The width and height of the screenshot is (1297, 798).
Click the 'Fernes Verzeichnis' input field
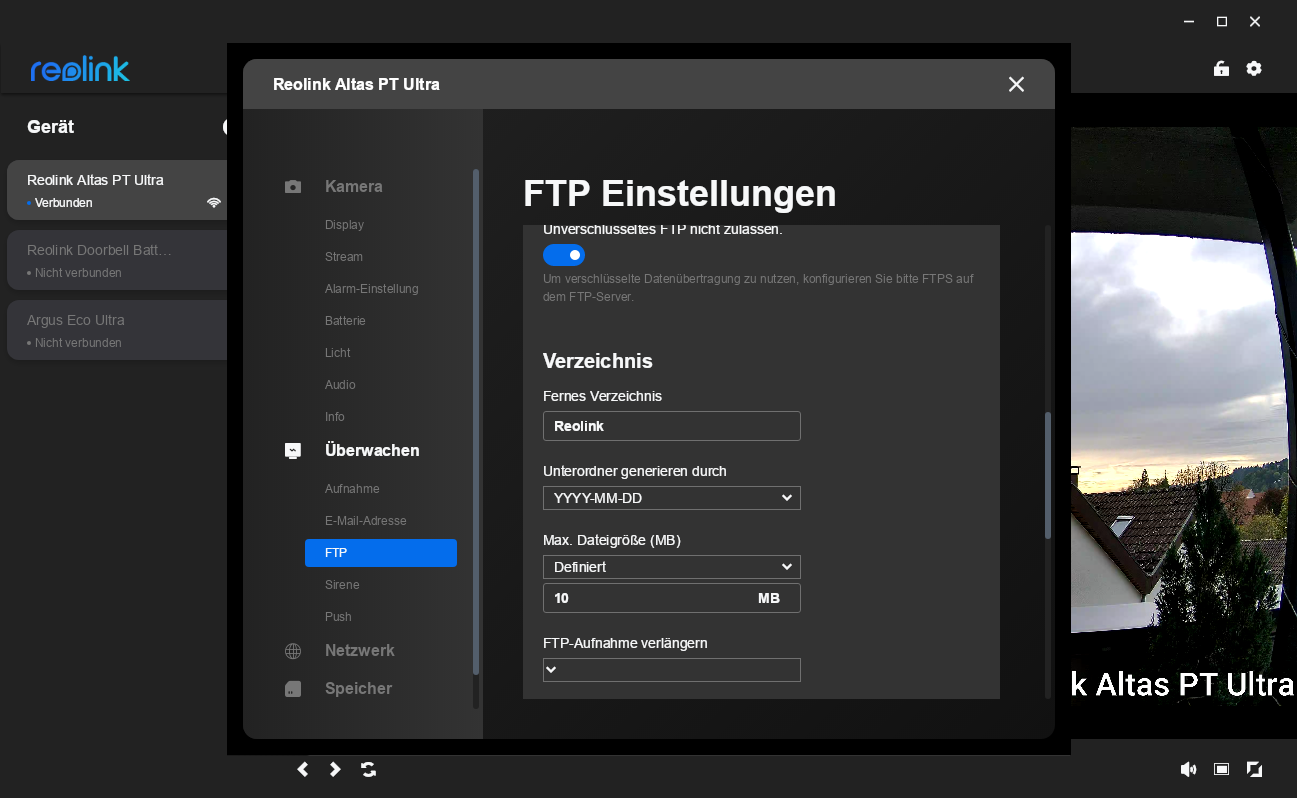pyautogui.click(x=671, y=426)
